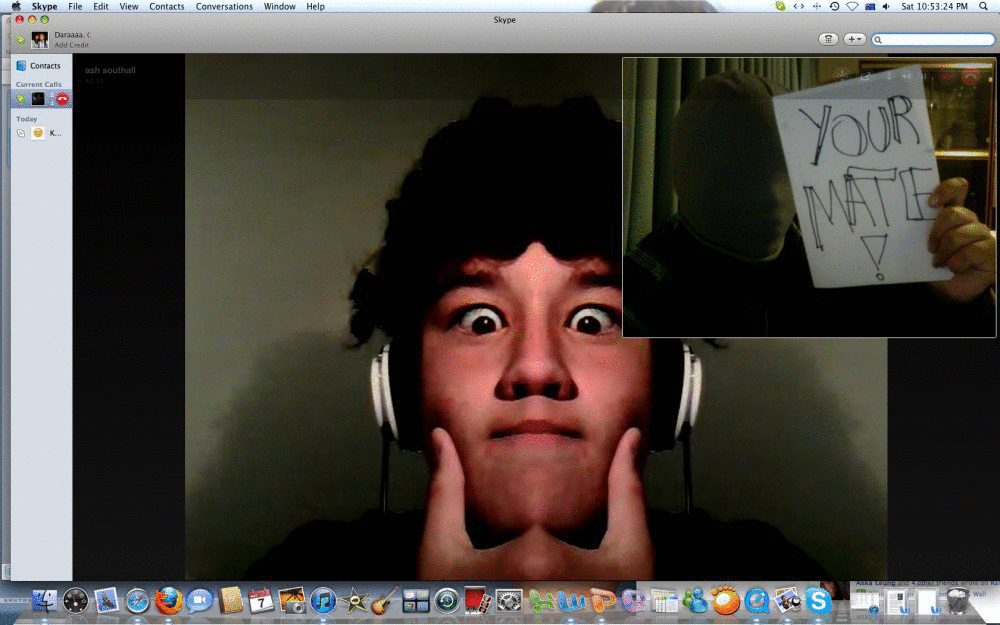
Task: Launch iTunes from the Dock
Action: coord(322,601)
